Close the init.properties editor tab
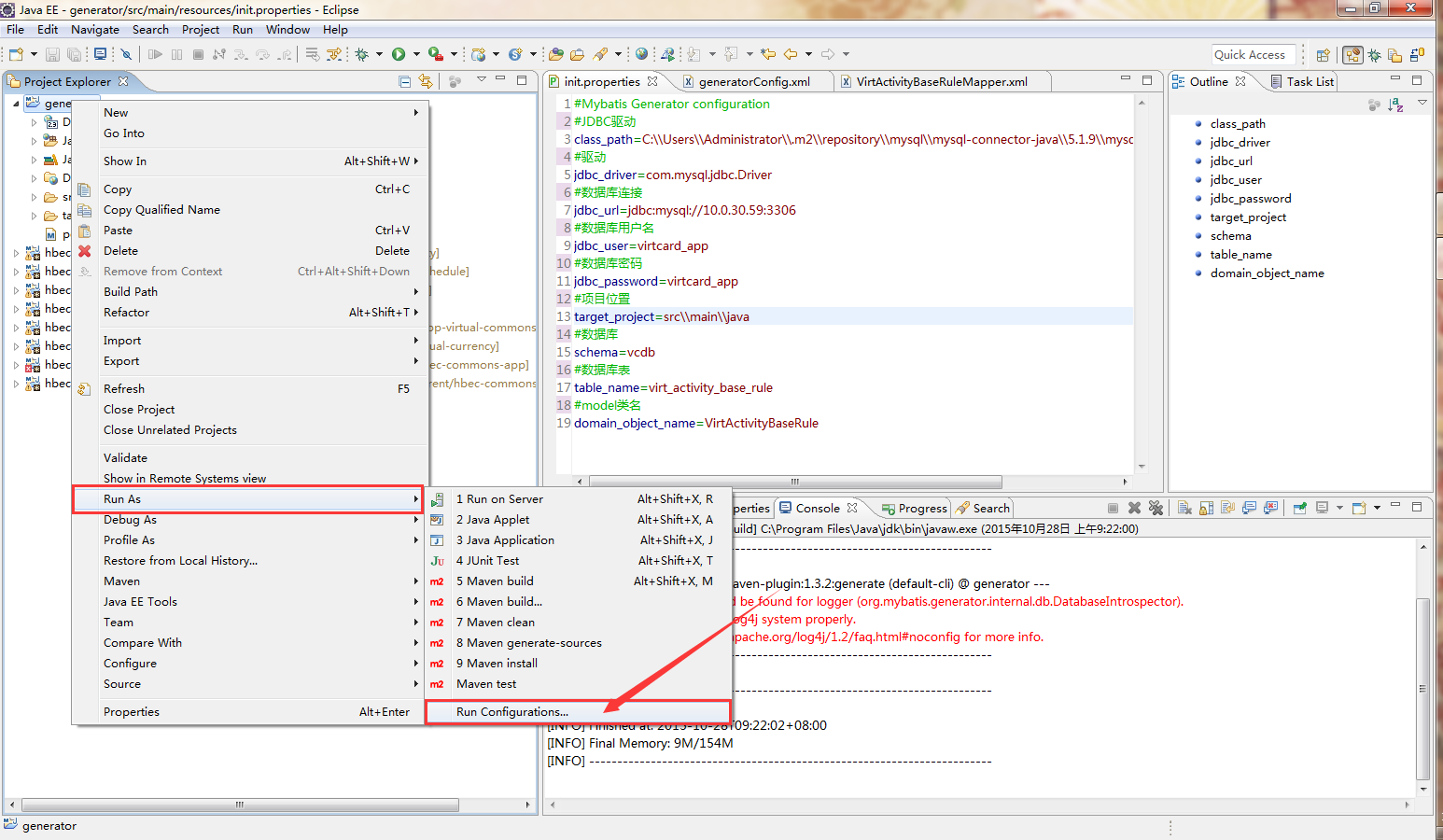Screen dimensions: 1443x840 coord(652,81)
